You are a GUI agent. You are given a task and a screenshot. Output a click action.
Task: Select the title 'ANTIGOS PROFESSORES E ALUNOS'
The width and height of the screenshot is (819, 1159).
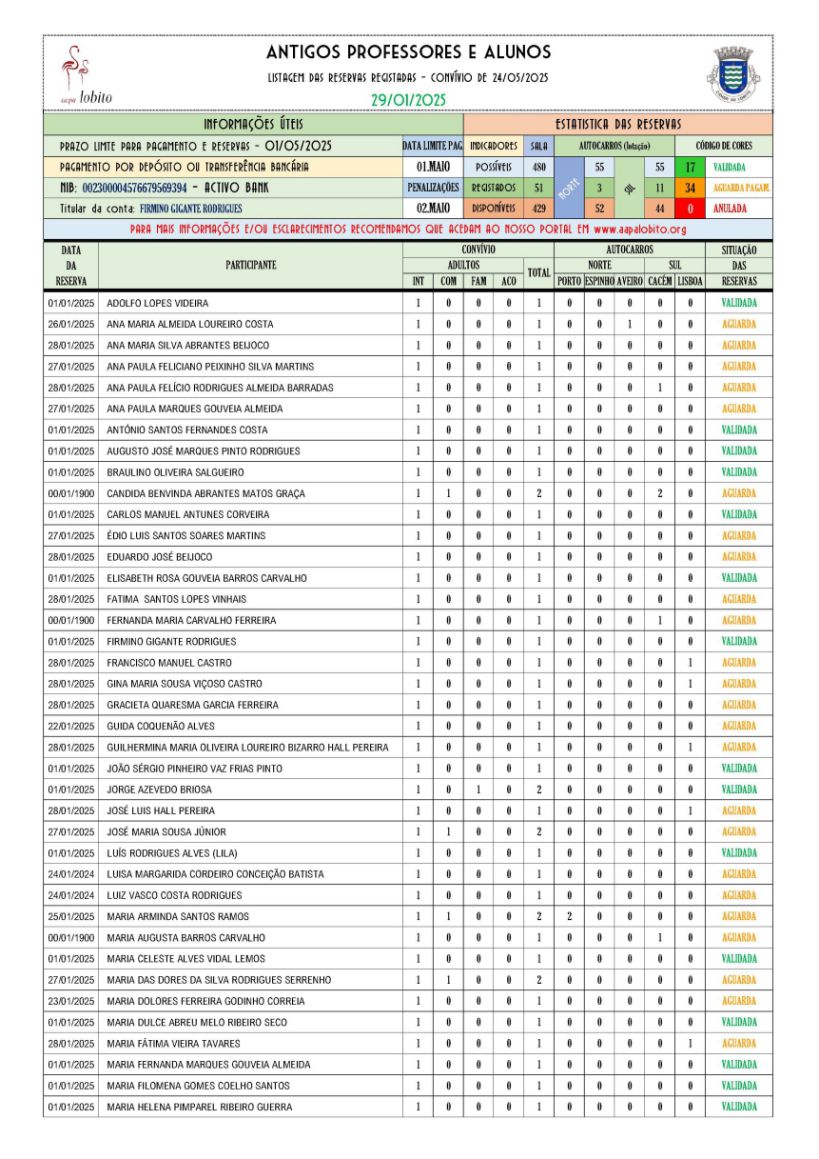(x=408, y=52)
